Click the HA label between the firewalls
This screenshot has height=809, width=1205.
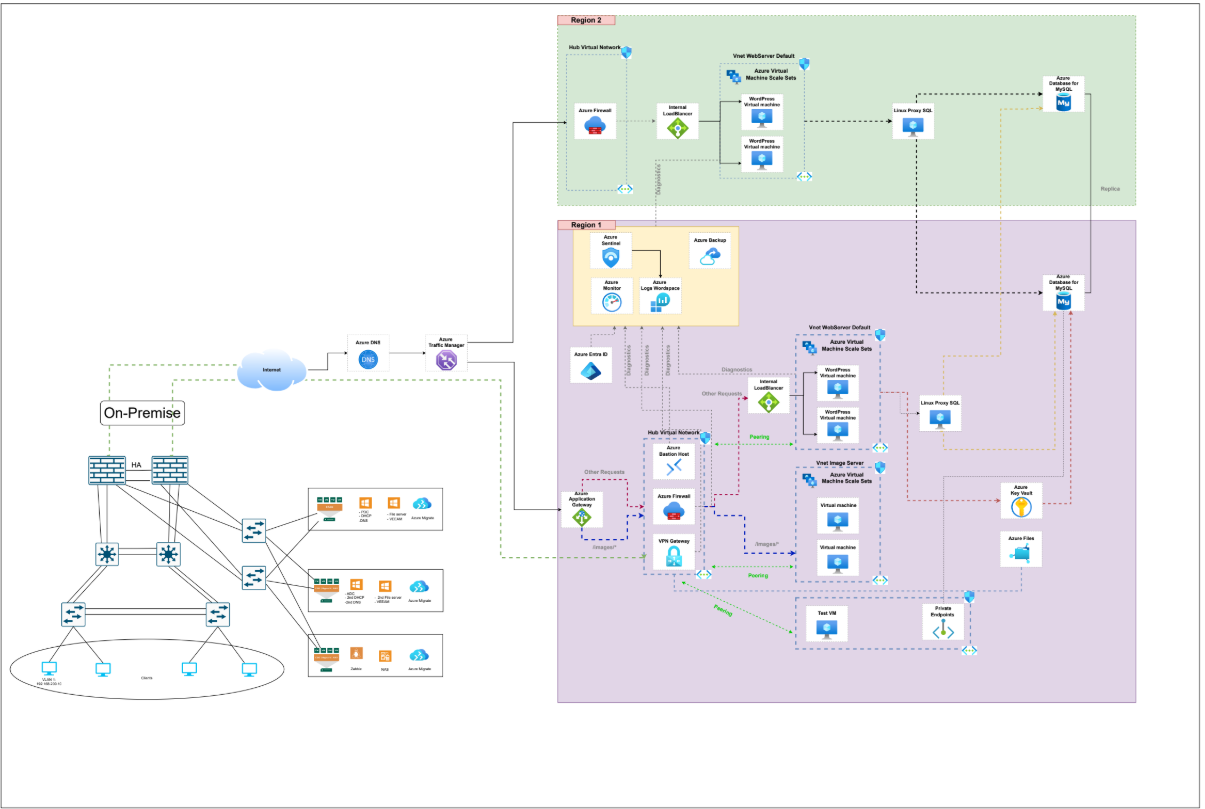click(x=135, y=464)
